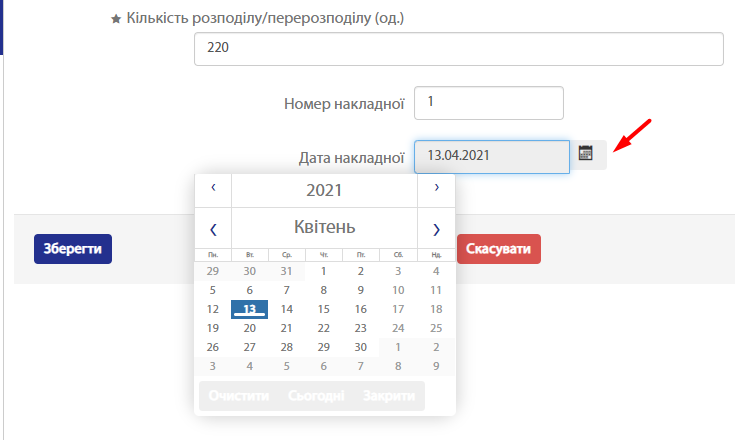Click the calendar icon beside invoice date

click(586, 154)
